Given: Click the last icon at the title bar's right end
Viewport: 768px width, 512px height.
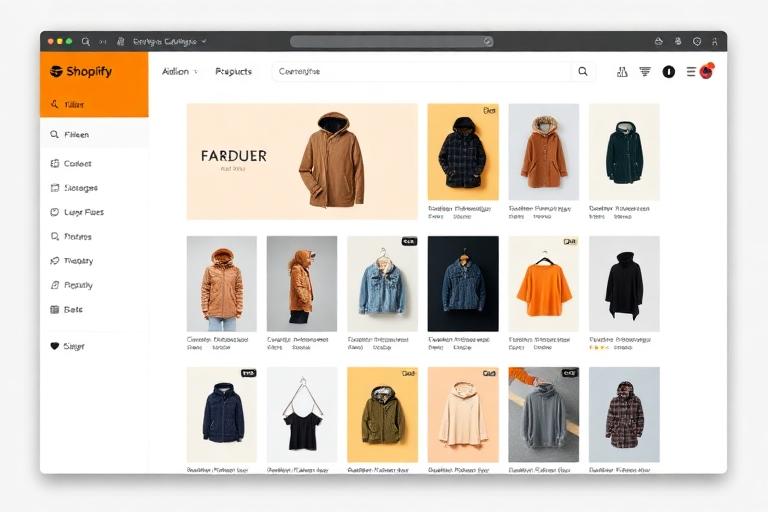Looking at the screenshot, I should (715, 42).
